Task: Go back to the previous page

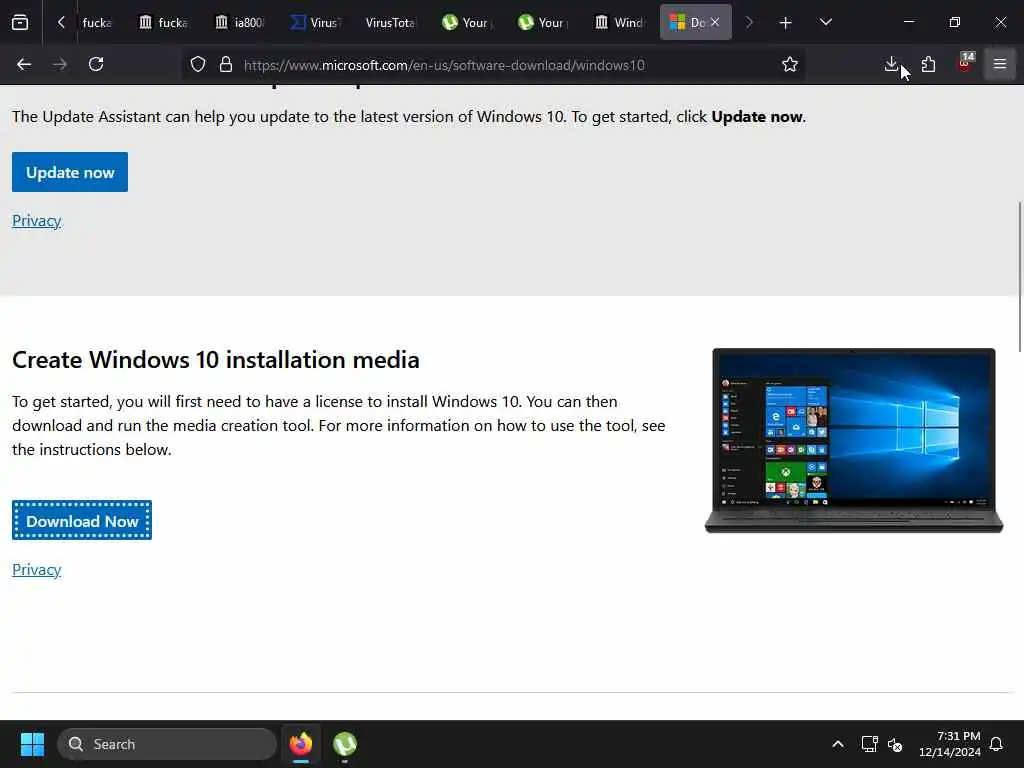Action: point(24,64)
